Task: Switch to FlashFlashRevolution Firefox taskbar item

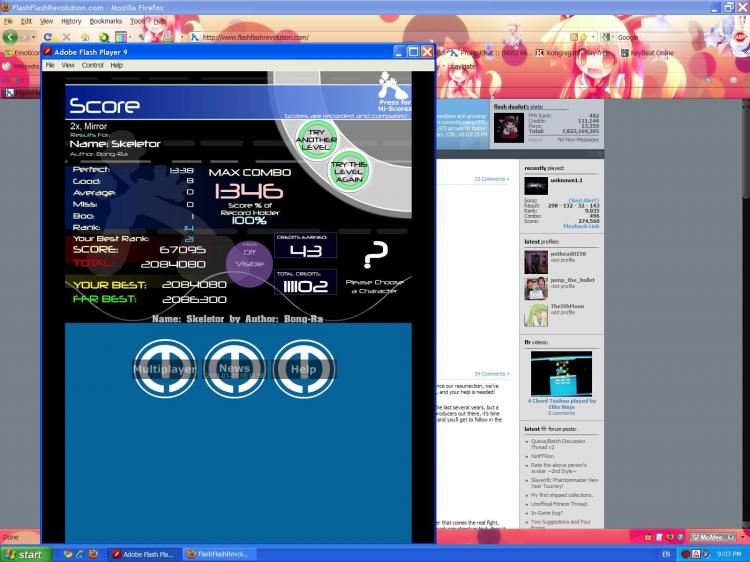Action: tap(220, 554)
